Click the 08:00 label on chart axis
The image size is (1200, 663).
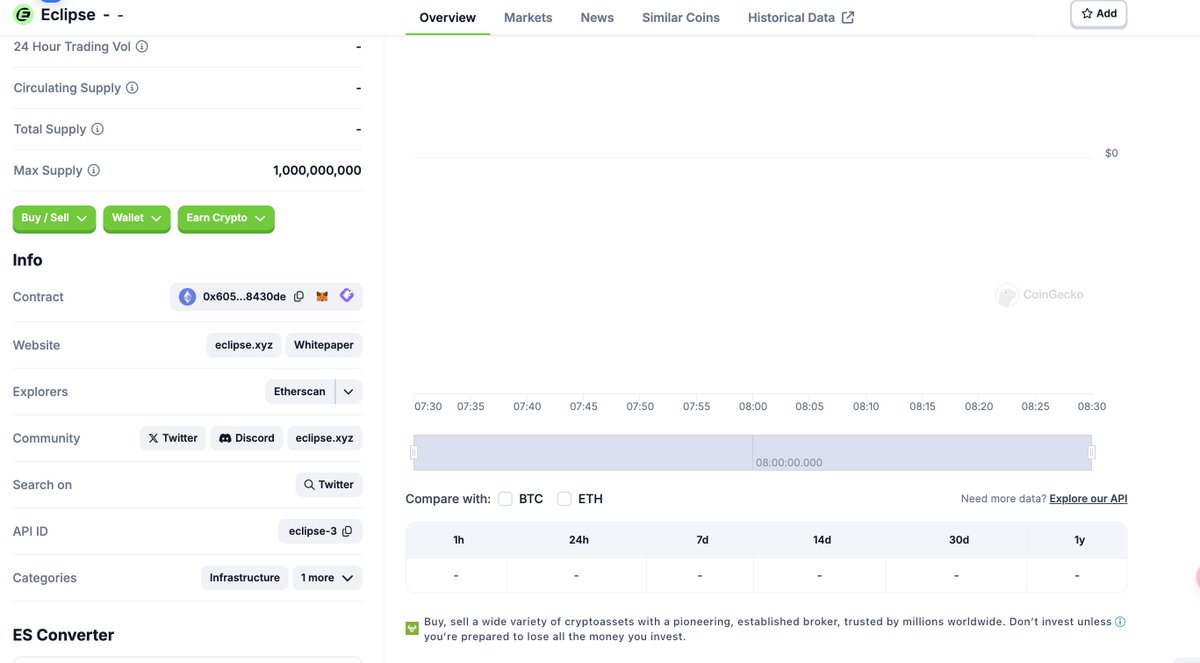point(753,406)
